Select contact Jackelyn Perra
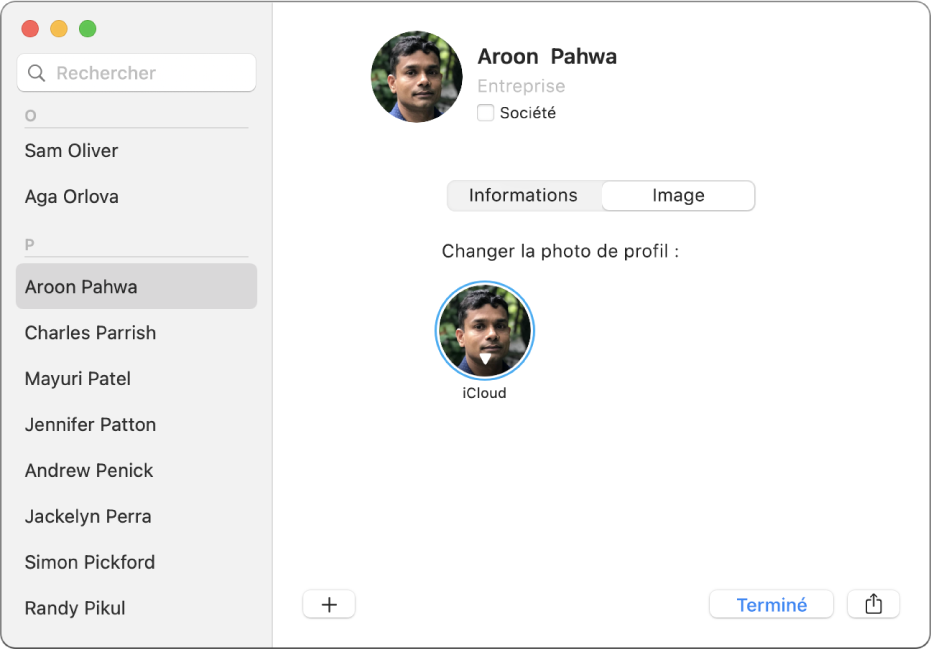The height and width of the screenshot is (649, 931). tap(88, 517)
